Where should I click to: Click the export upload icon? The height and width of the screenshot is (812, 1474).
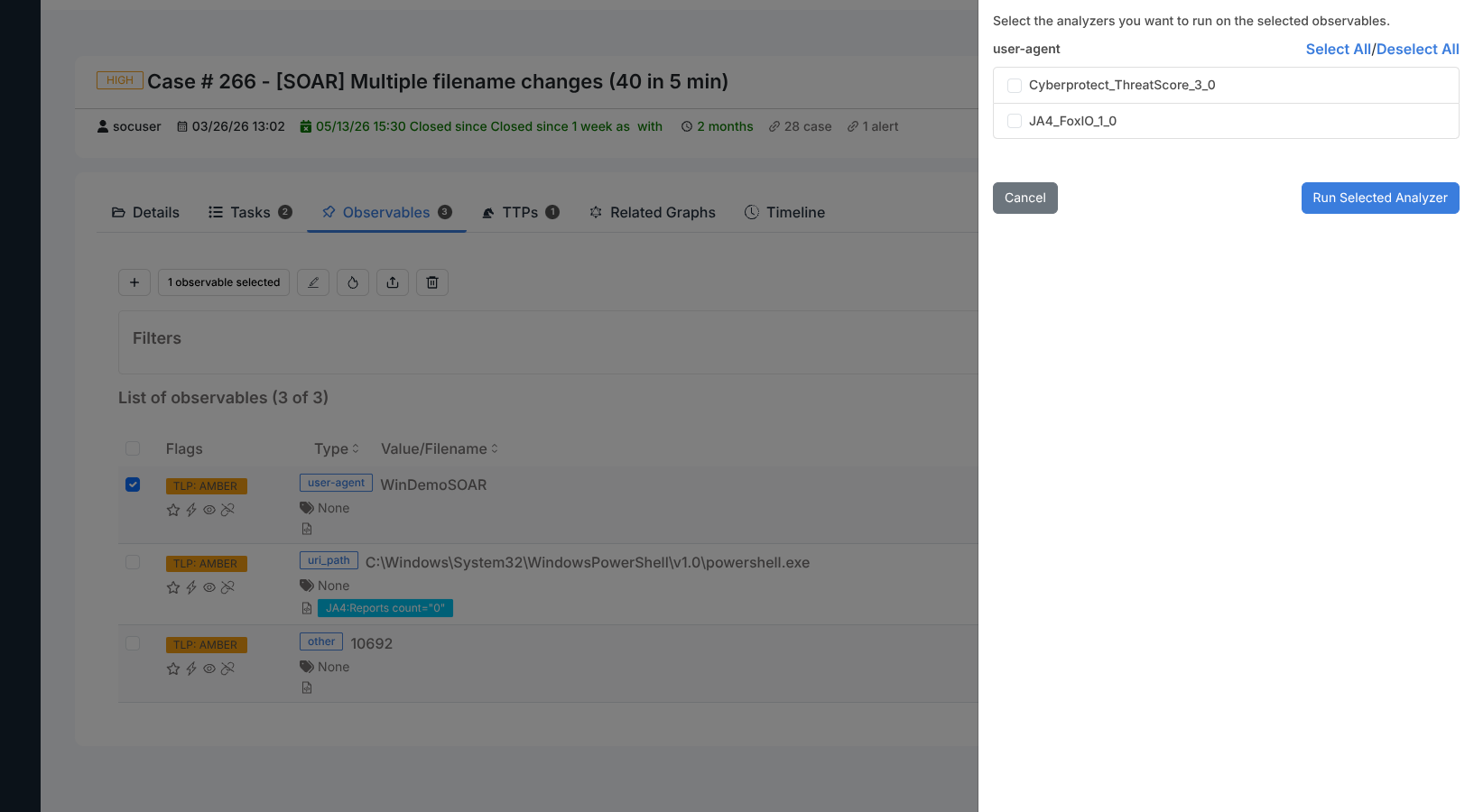(393, 282)
